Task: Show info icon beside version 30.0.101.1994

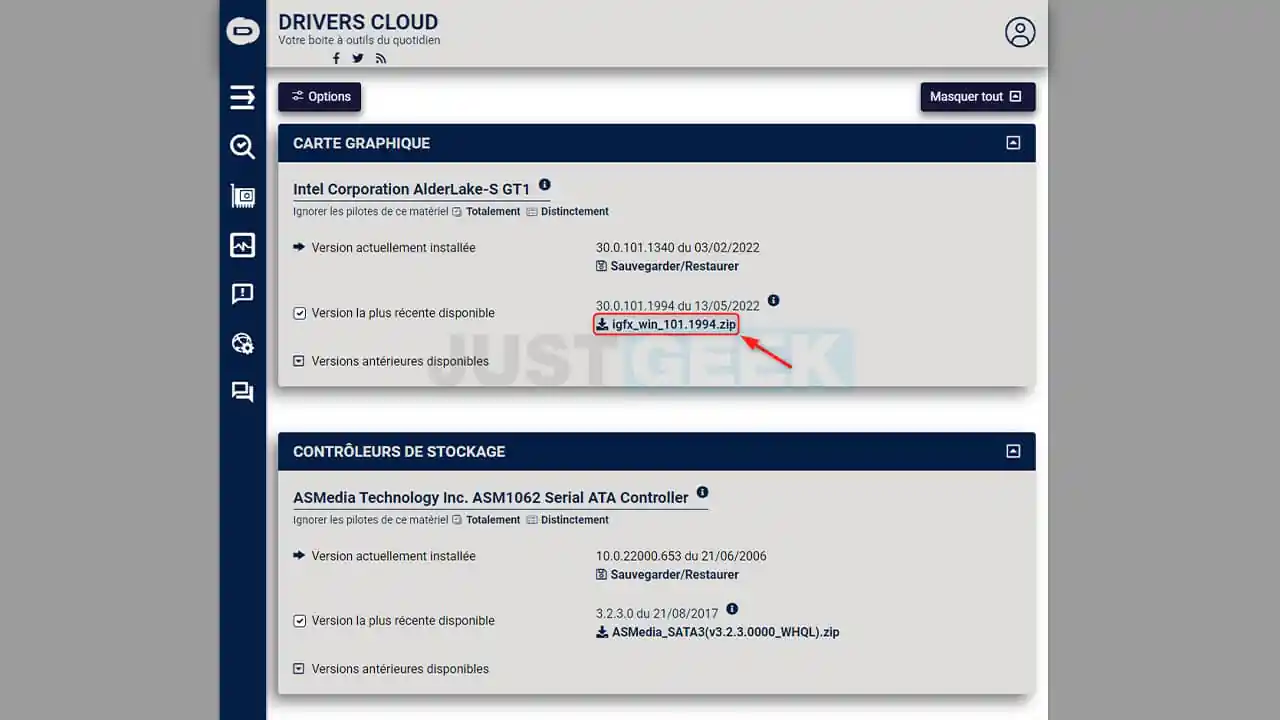Action: tap(773, 301)
